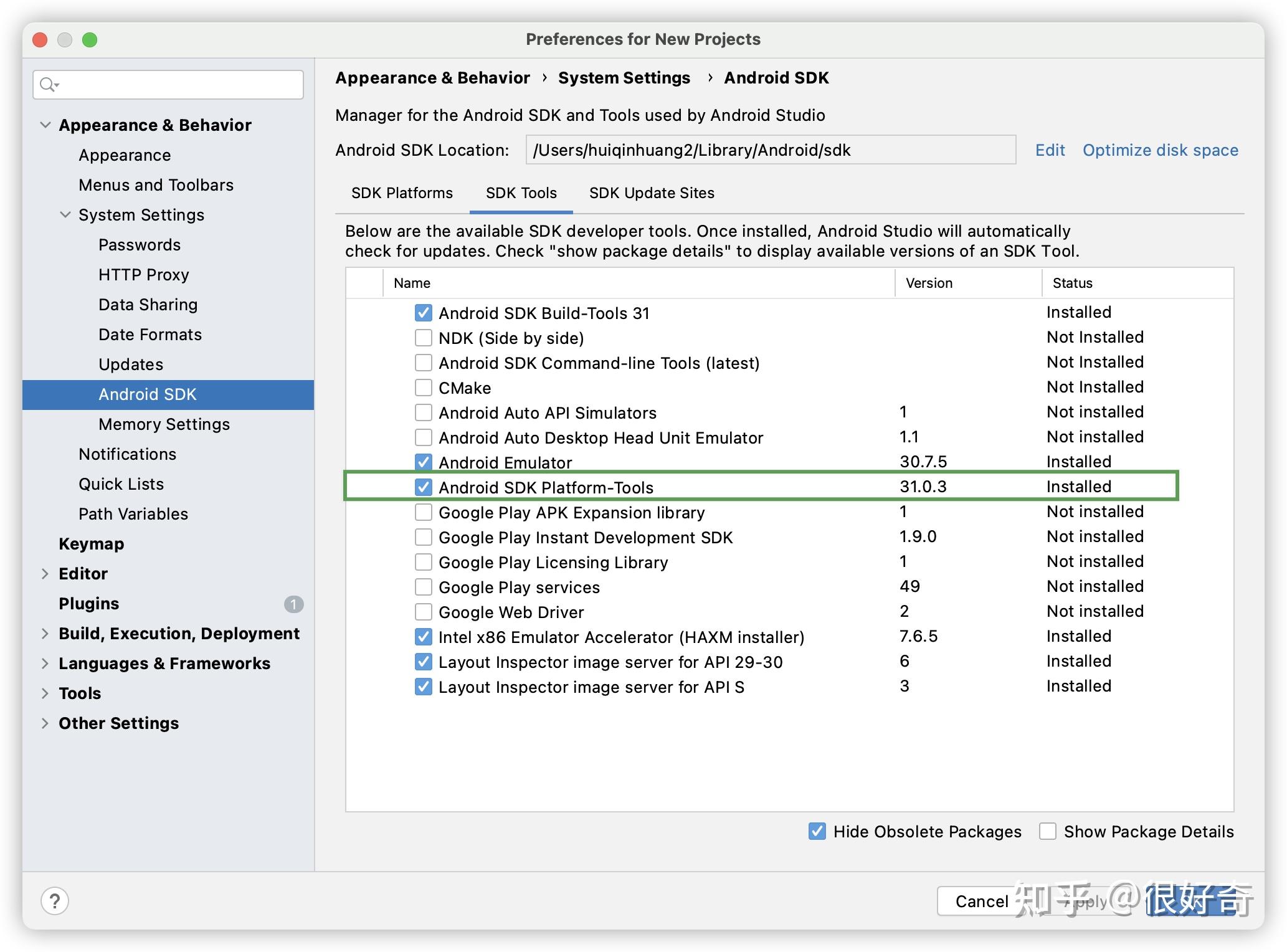Click System Settings in breadcrumb
1287x952 pixels.
click(624, 78)
